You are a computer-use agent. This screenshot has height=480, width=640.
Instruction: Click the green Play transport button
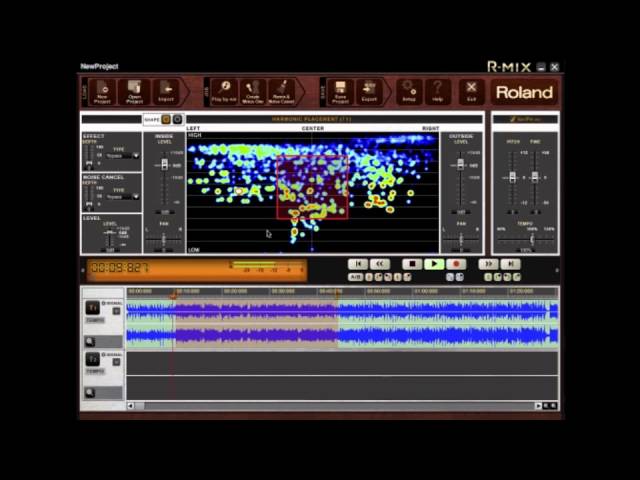click(434, 264)
